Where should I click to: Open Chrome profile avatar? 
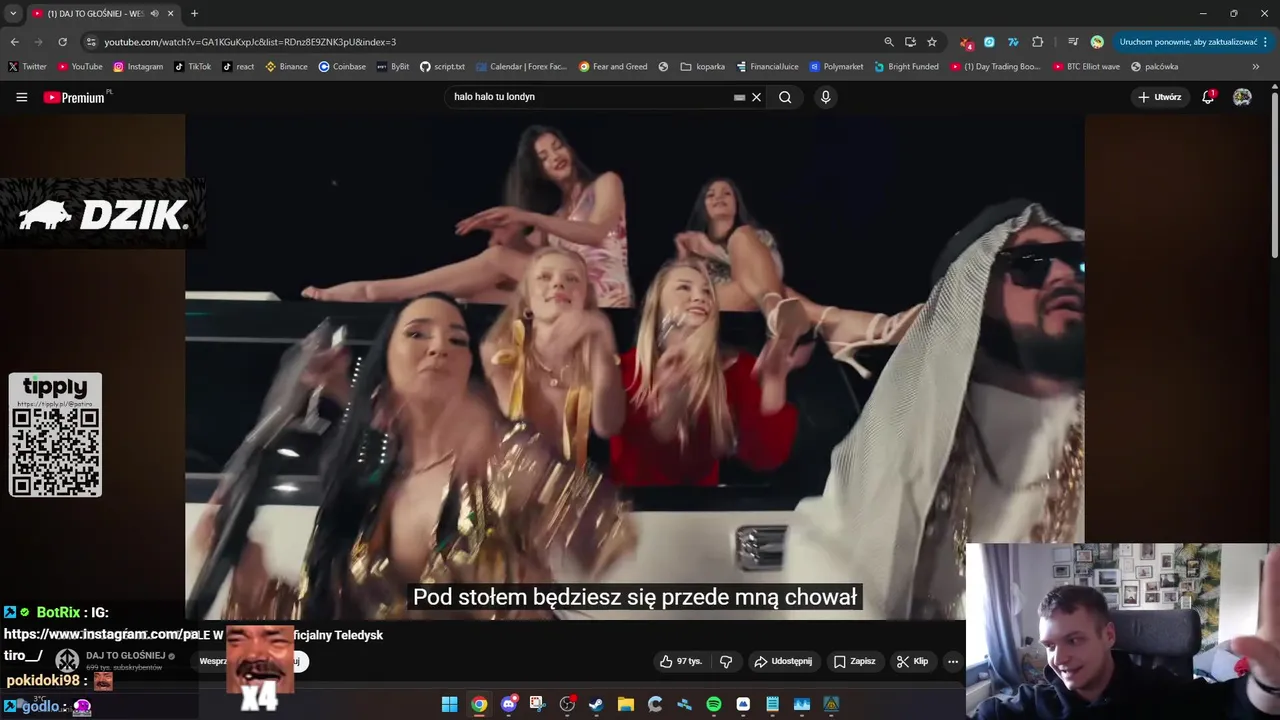click(x=1097, y=42)
